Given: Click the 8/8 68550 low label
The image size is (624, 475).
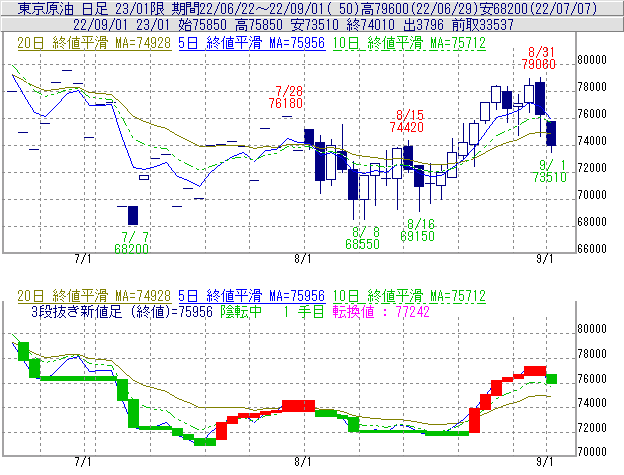Looking at the screenshot, I should click(363, 238).
